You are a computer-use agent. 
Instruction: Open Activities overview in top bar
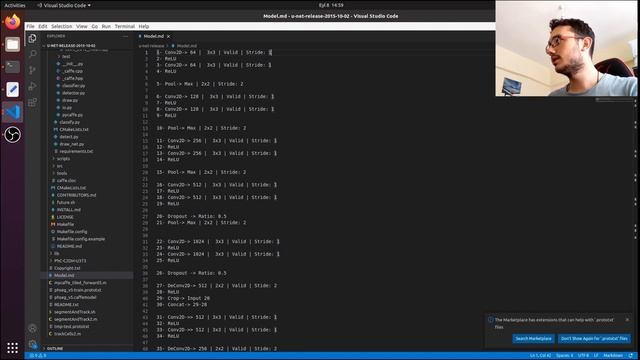pos(15,5)
